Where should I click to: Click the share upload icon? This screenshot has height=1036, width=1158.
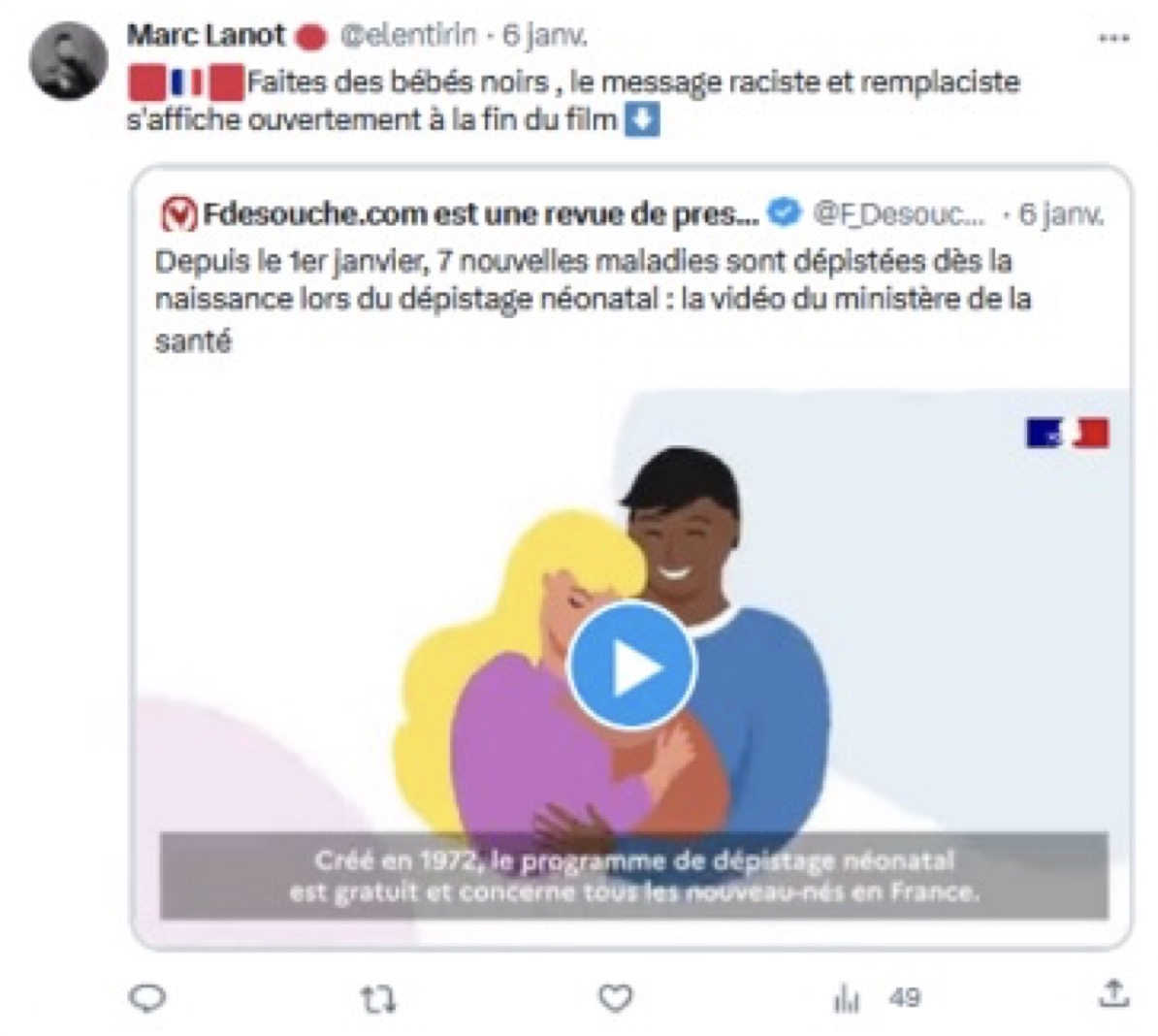coord(1113,994)
